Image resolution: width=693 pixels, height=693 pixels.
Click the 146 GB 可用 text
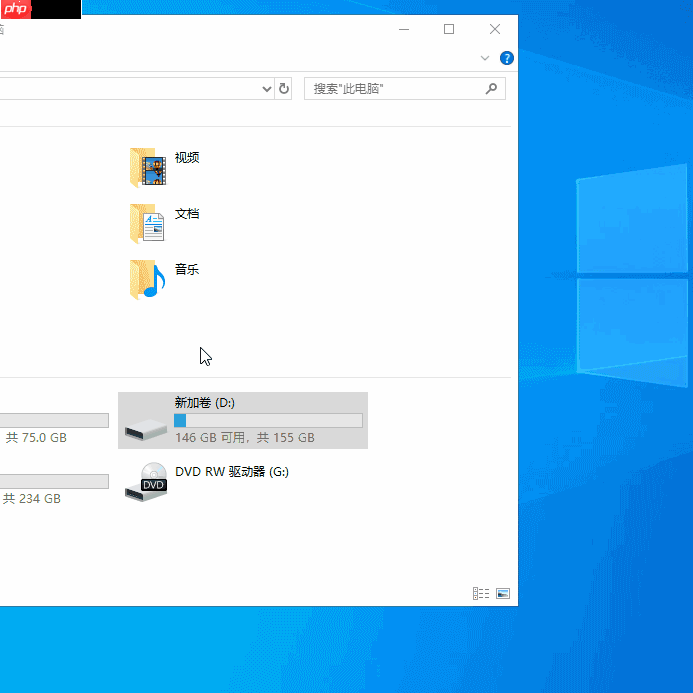tap(210, 438)
